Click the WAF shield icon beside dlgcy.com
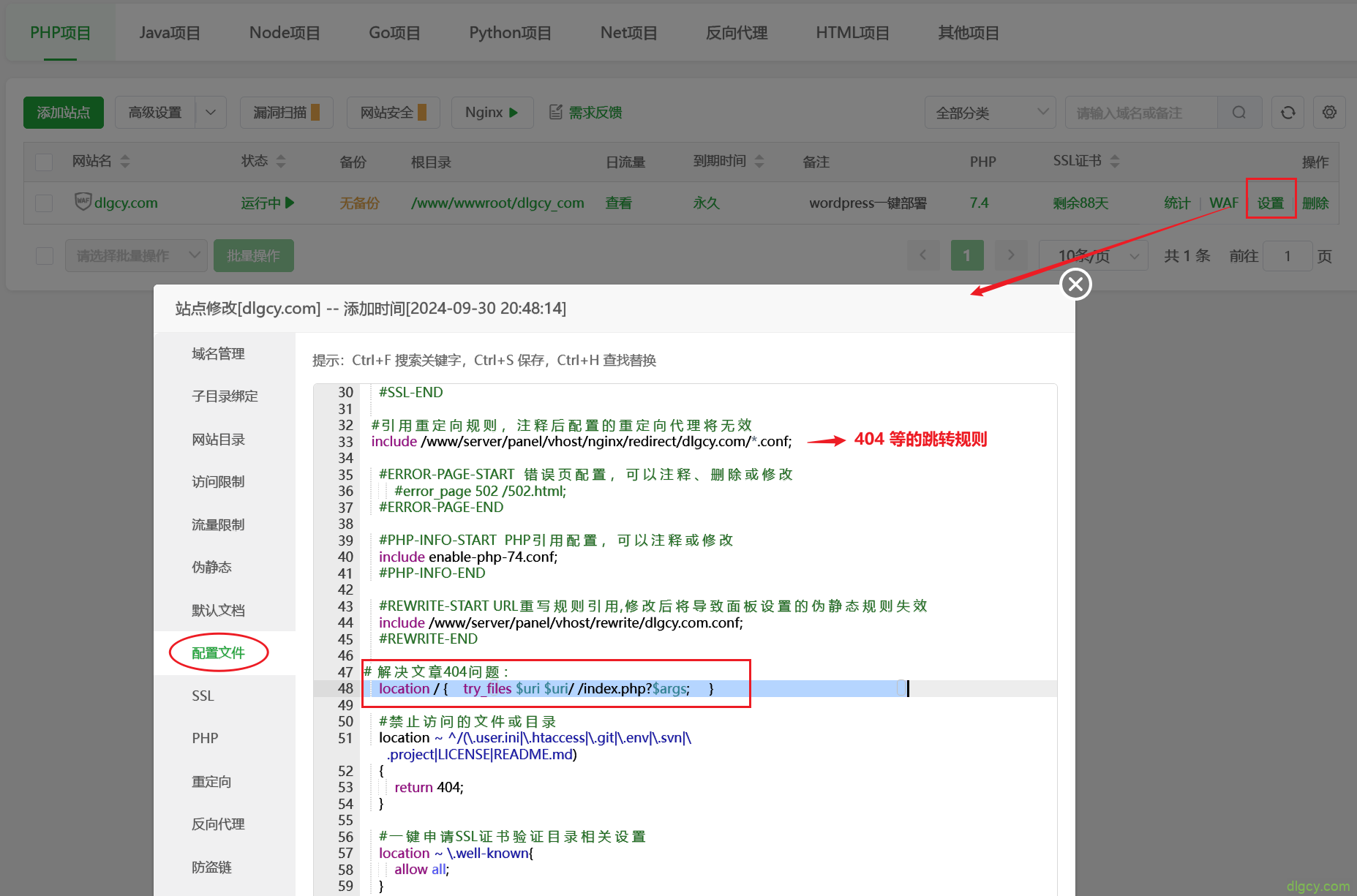The width and height of the screenshot is (1357, 896). pyautogui.click(x=83, y=201)
